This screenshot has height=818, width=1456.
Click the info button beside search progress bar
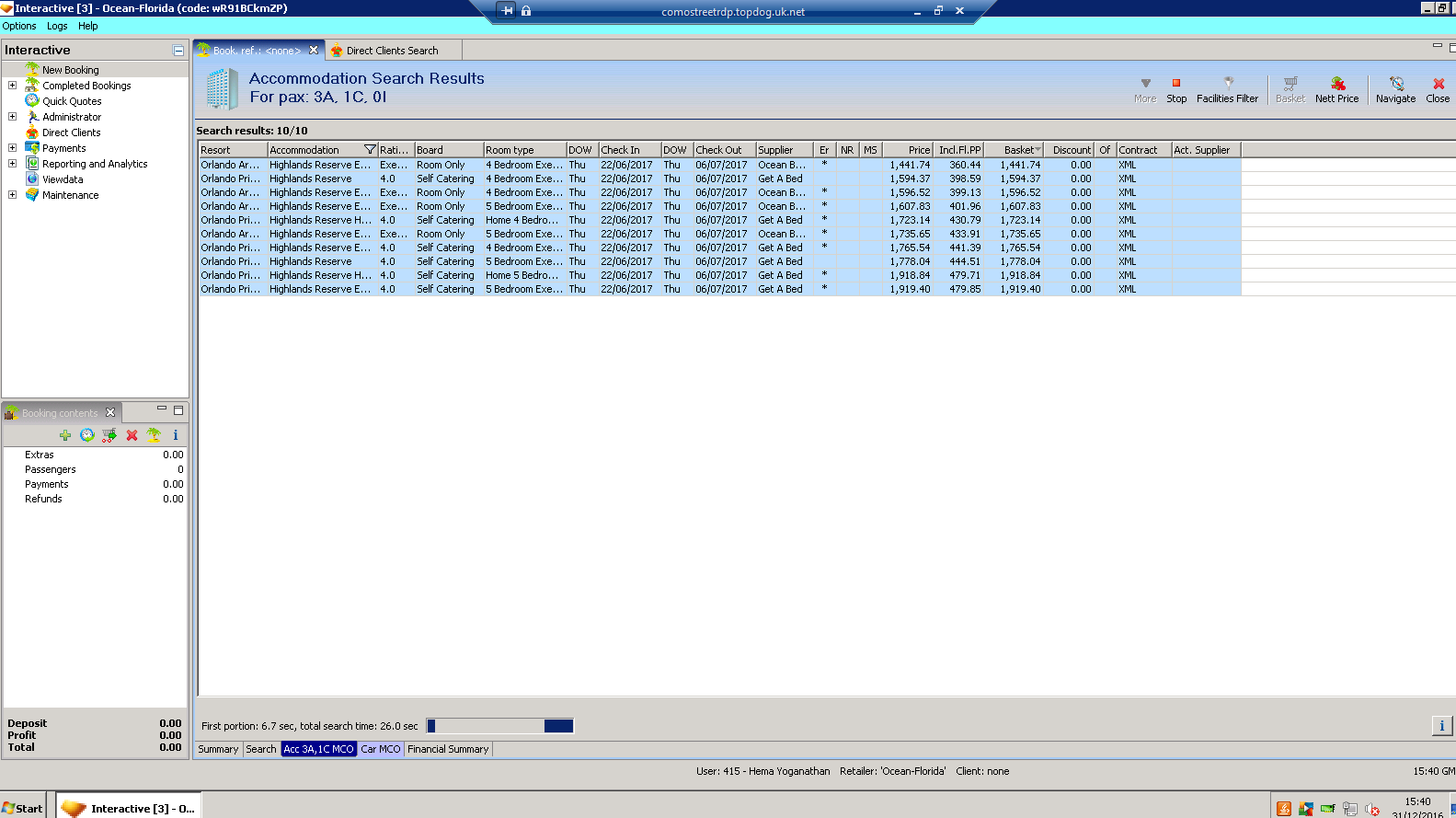[1441, 726]
